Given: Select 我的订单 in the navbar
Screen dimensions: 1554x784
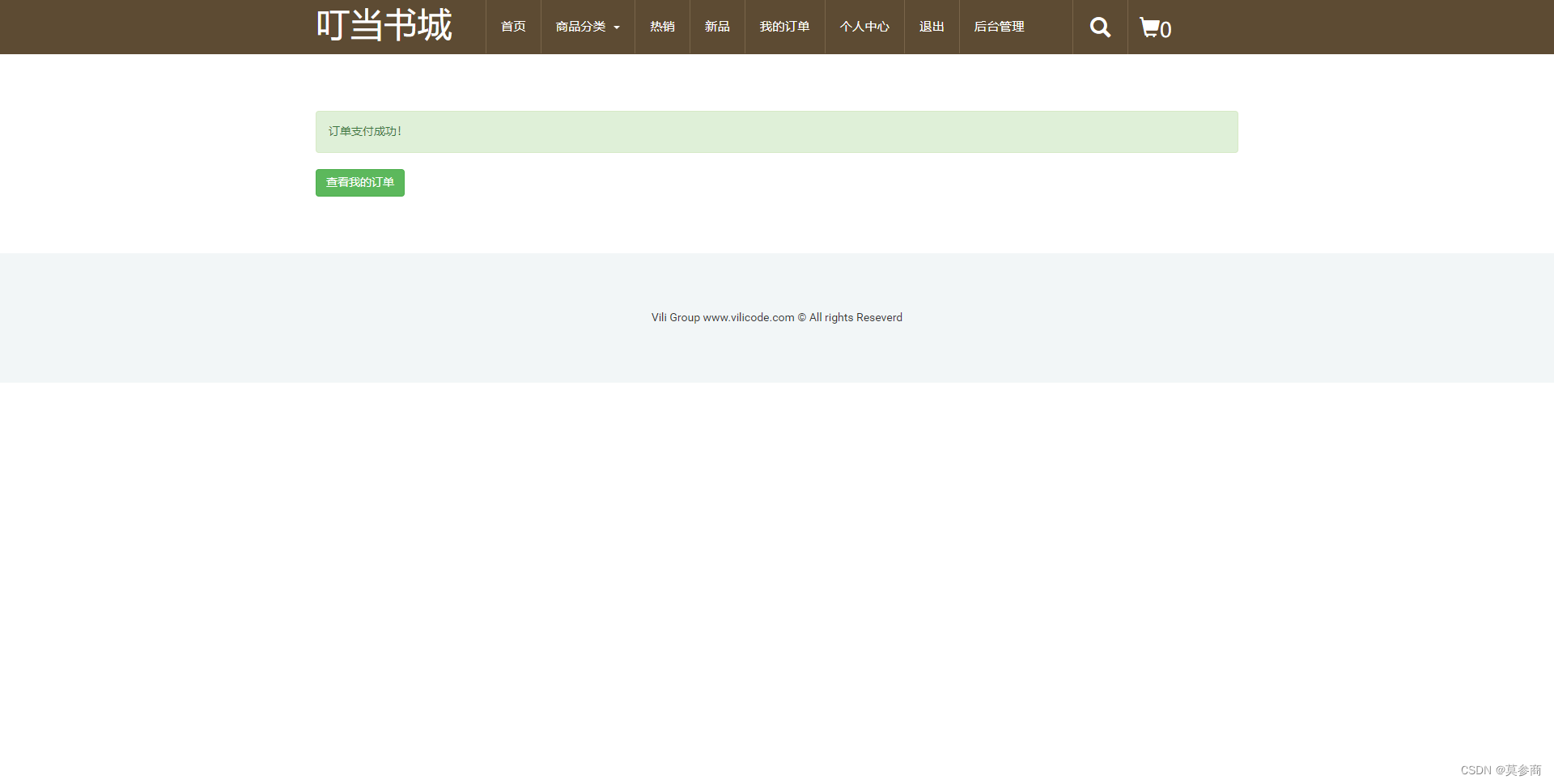Looking at the screenshot, I should tap(784, 27).
